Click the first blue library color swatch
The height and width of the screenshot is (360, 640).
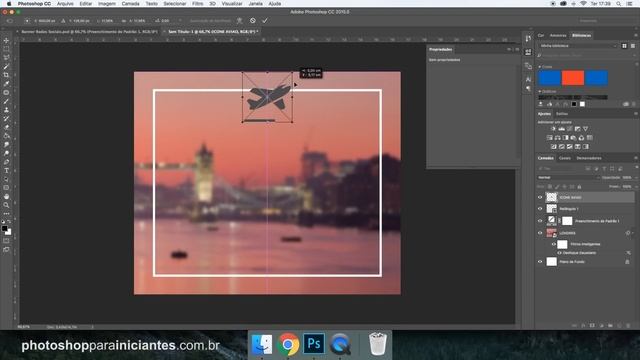[549, 78]
